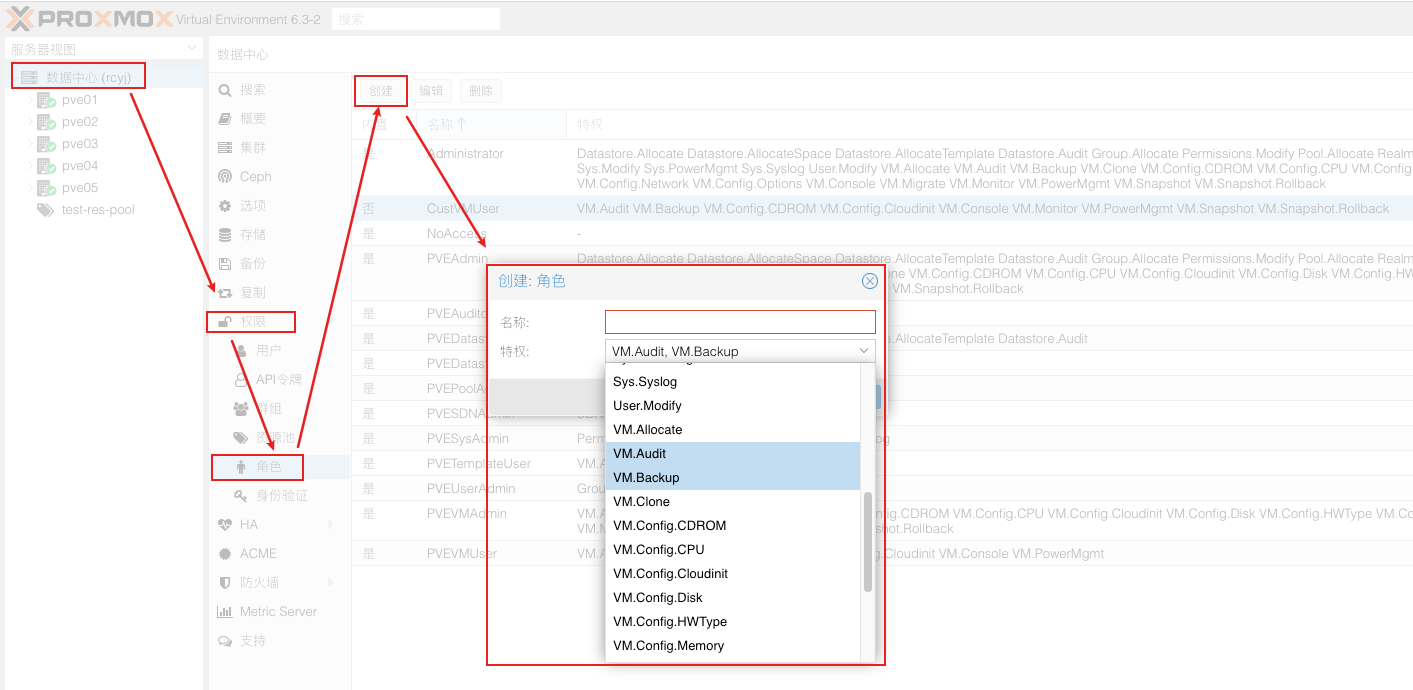Click the top search box

point(415,19)
